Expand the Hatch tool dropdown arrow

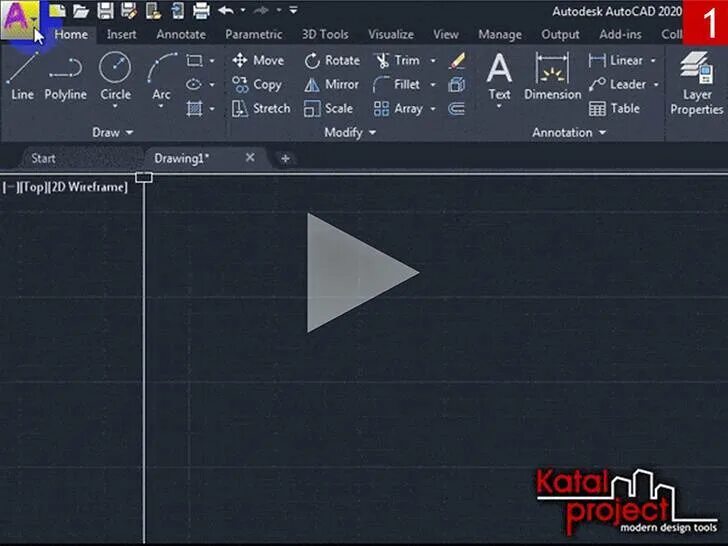pyautogui.click(x=212, y=109)
